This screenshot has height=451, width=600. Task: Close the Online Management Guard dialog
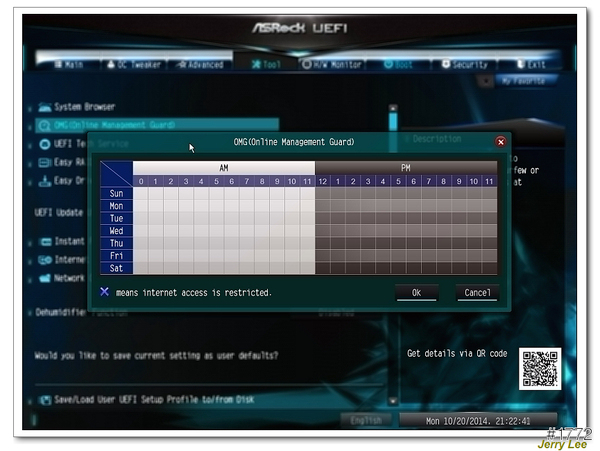click(500, 142)
